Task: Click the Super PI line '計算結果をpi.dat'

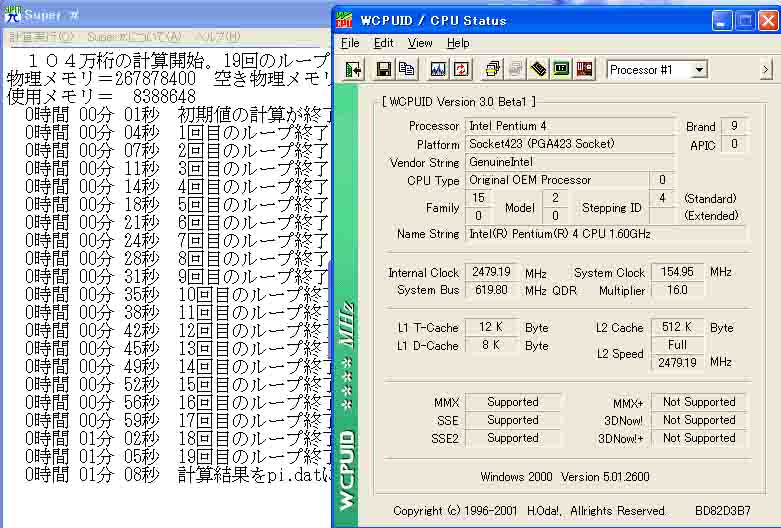Action: point(178,475)
